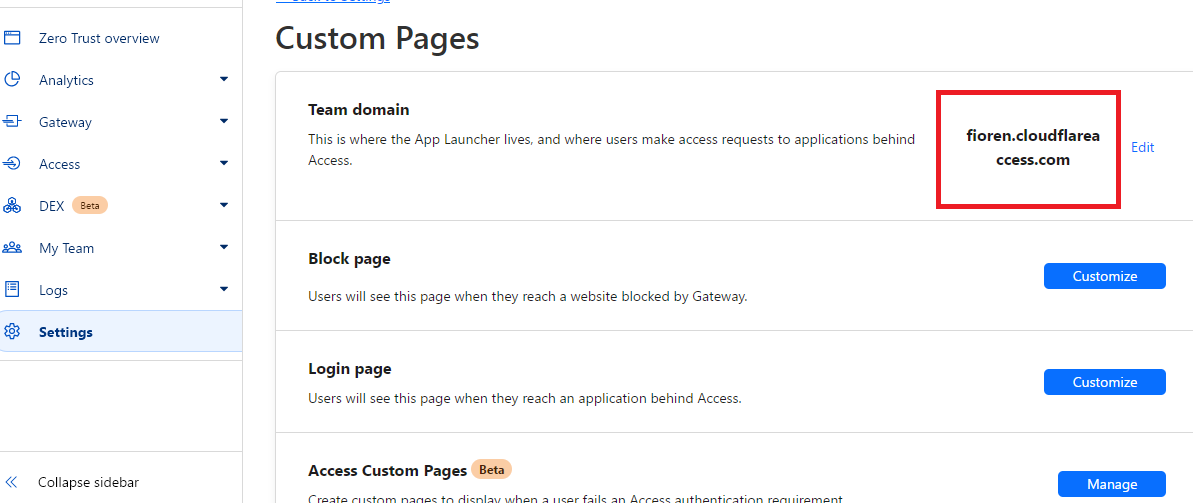Viewport: 1193px width, 503px height.
Task: Click Collapse sidebar text
Action: pyautogui.click(x=88, y=482)
